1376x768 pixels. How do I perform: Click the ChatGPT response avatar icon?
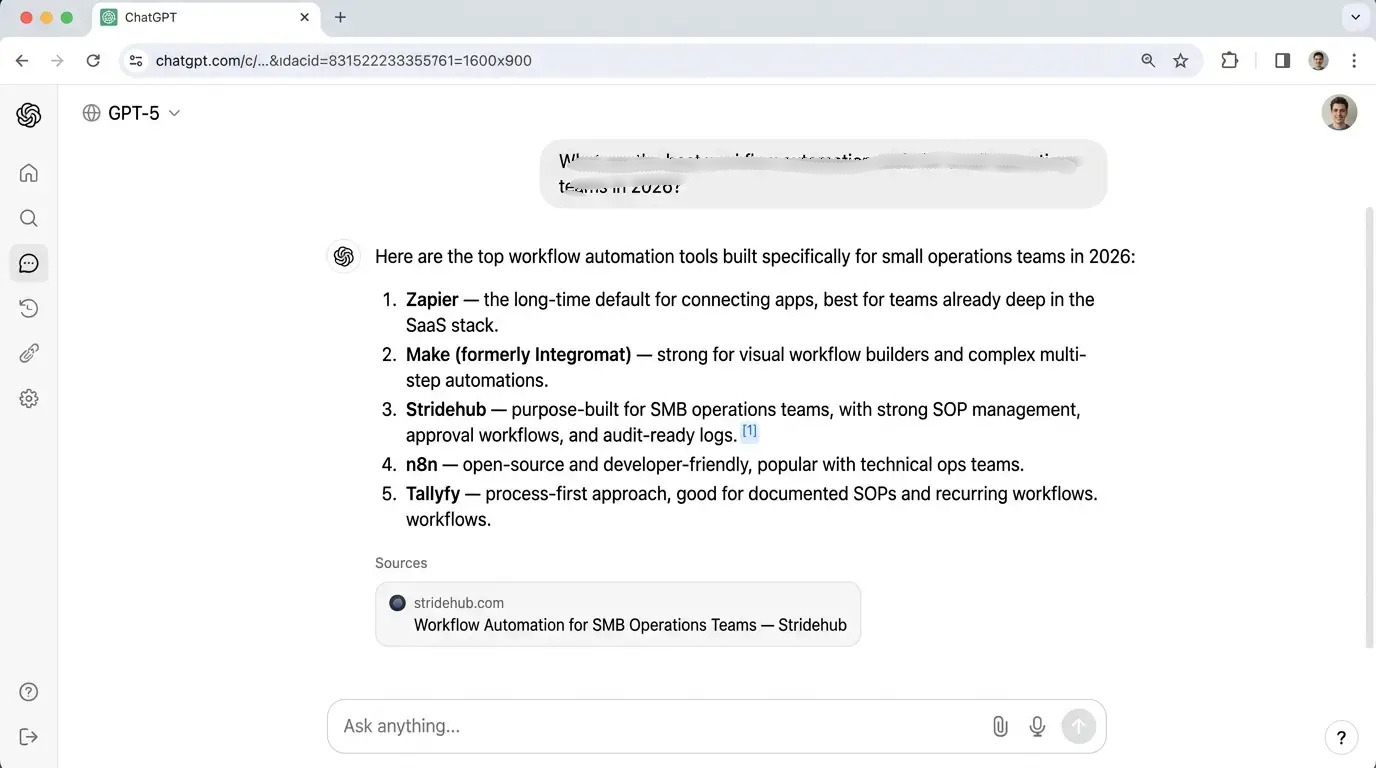click(x=344, y=257)
